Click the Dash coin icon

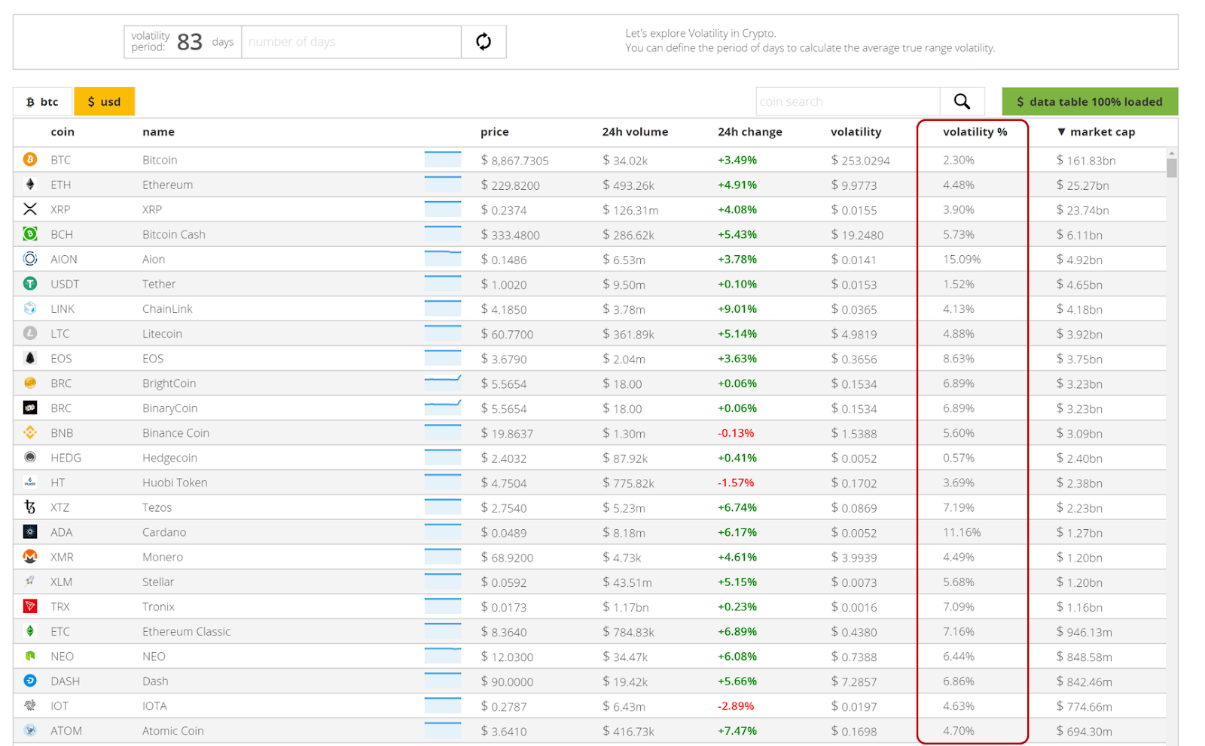[x=30, y=681]
